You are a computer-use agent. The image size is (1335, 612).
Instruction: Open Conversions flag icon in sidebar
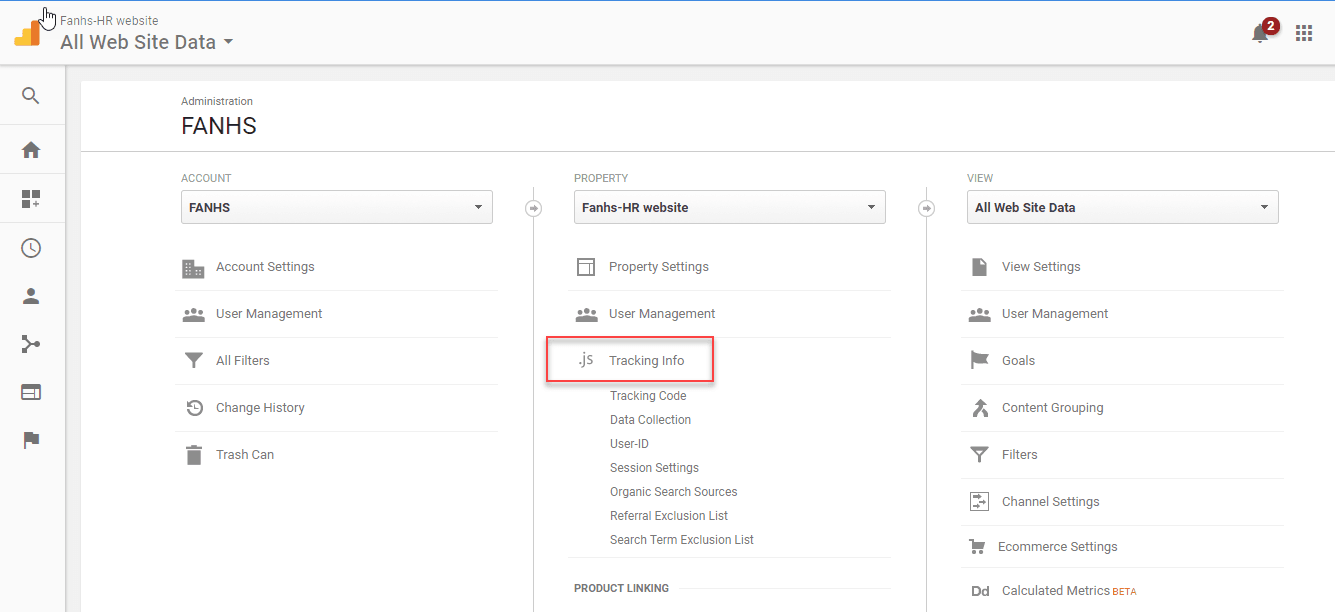[x=31, y=440]
